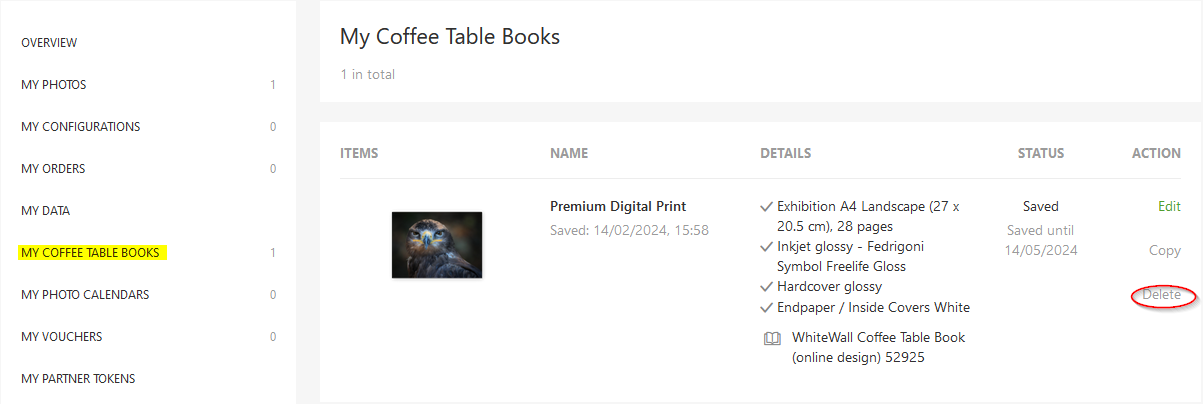The image size is (1203, 404).
Task: Open My Partner Tokens sidebar item
Action: 78,379
